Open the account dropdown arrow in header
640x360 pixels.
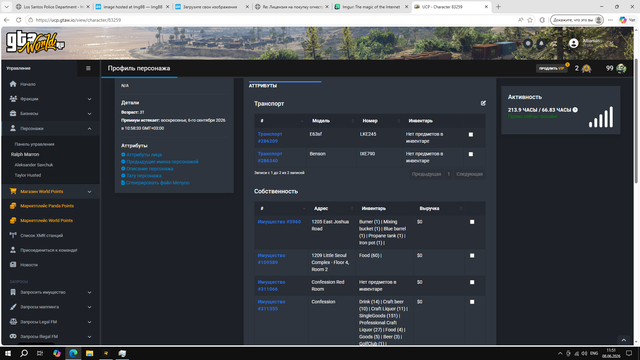(611, 43)
